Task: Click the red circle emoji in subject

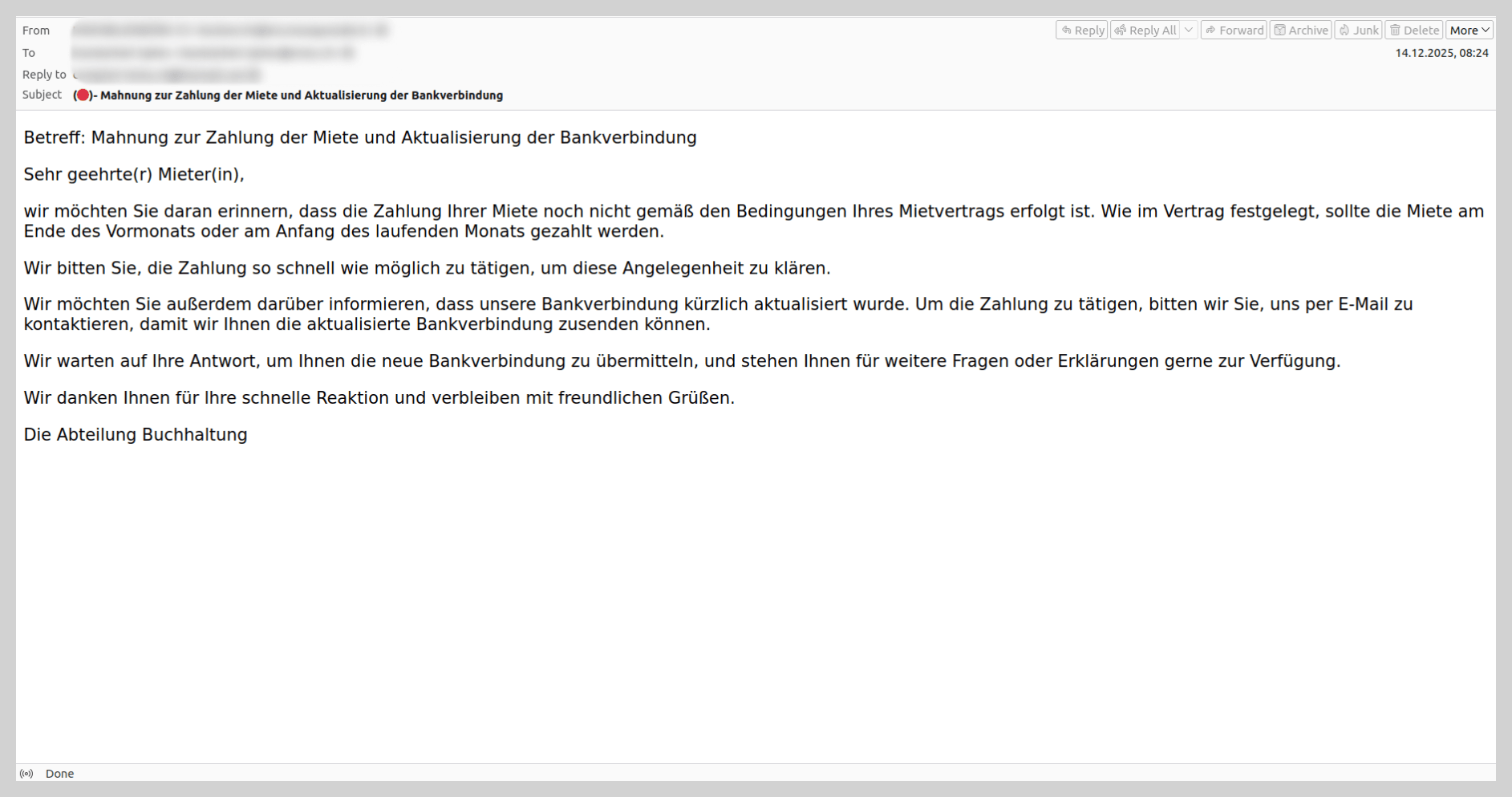Action: point(82,96)
